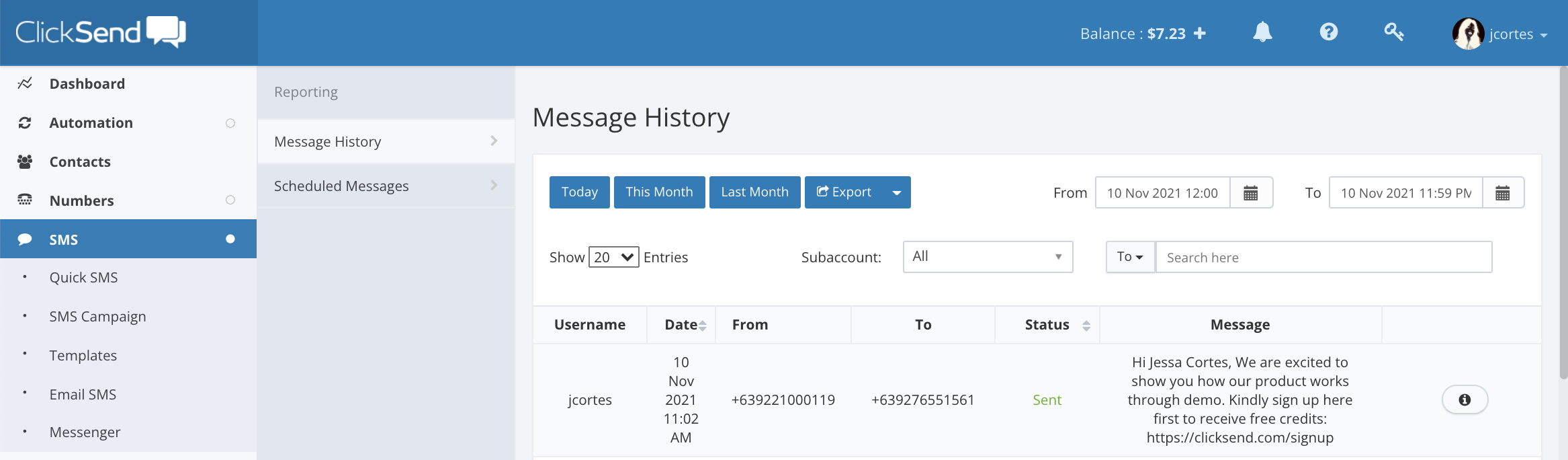Image resolution: width=1568 pixels, height=460 pixels.
Task: Open the Export options arrow
Action: click(897, 192)
